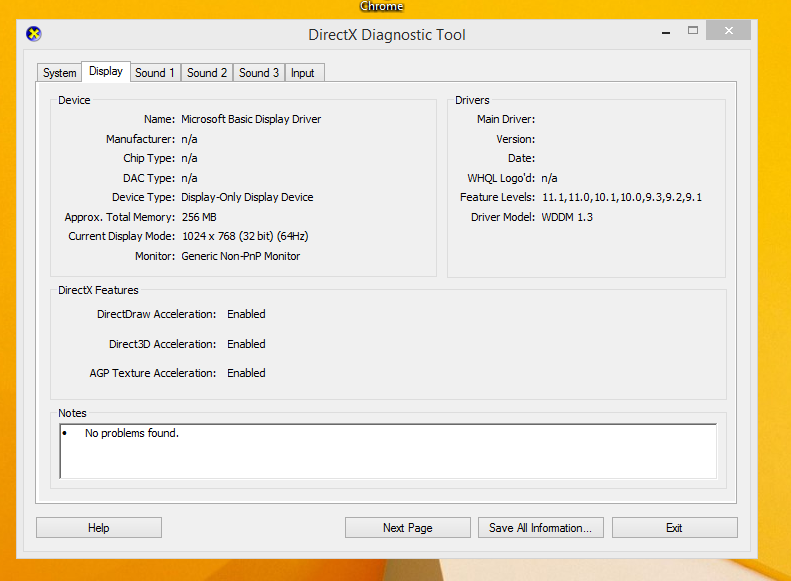Click the 'No problems found.' note
791x581 pixels.
coord(132,433)
